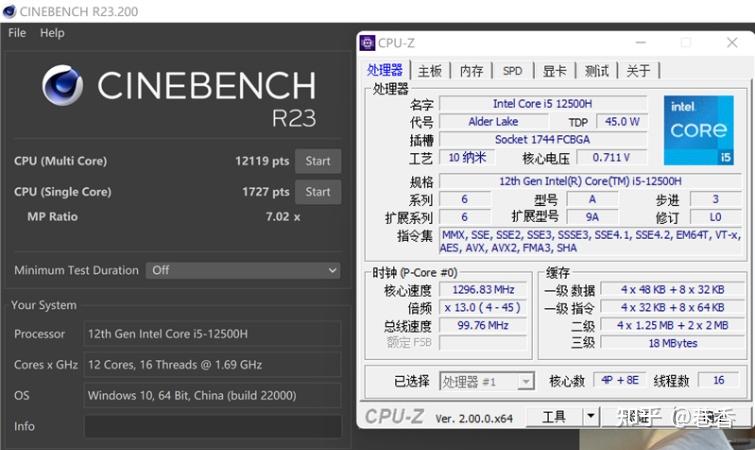Click the Socket 1744 FCBGA value
755x450 pixels.
543,140
